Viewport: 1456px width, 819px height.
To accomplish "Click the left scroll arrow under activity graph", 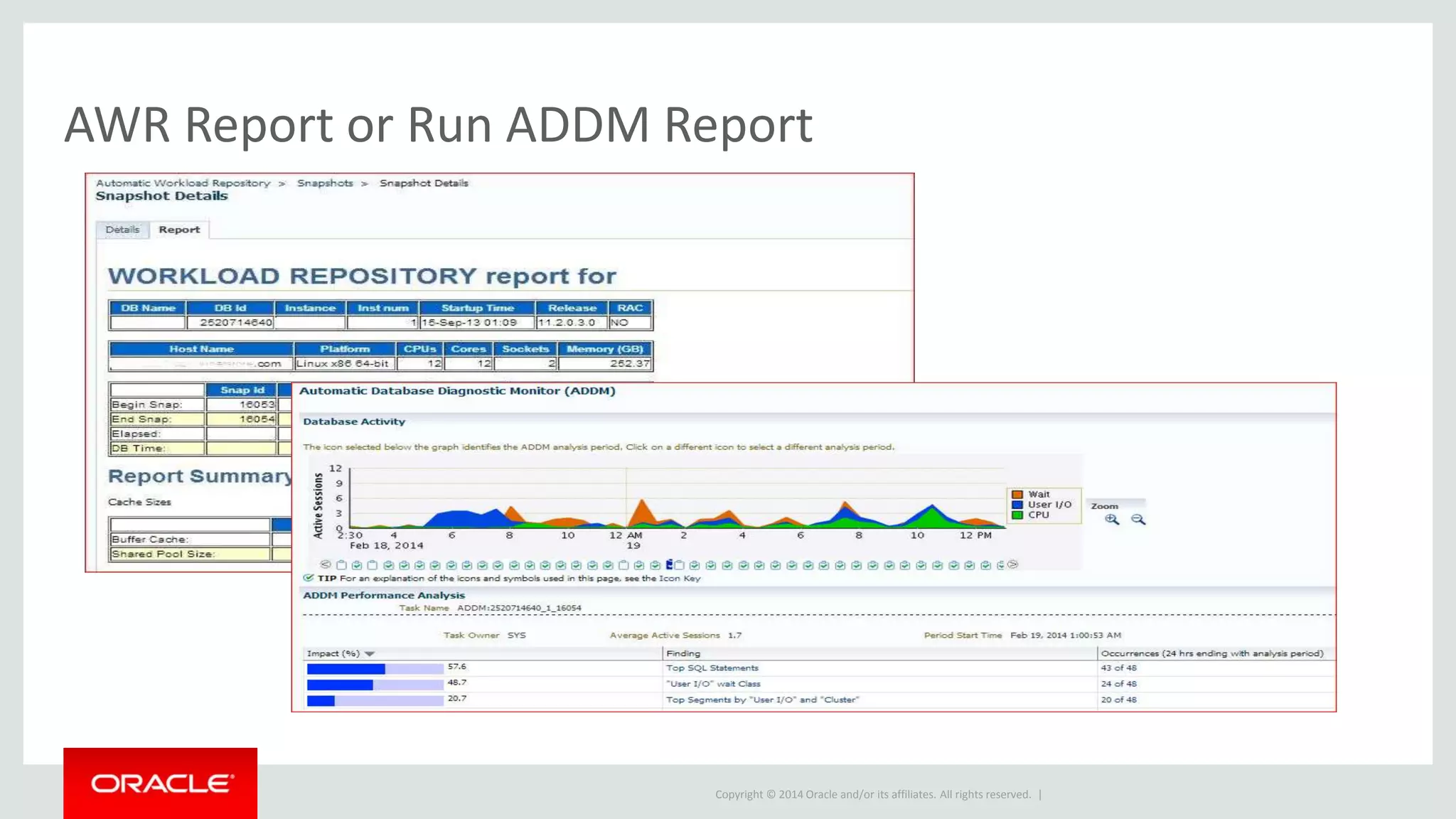I will [x=326, y=564].
